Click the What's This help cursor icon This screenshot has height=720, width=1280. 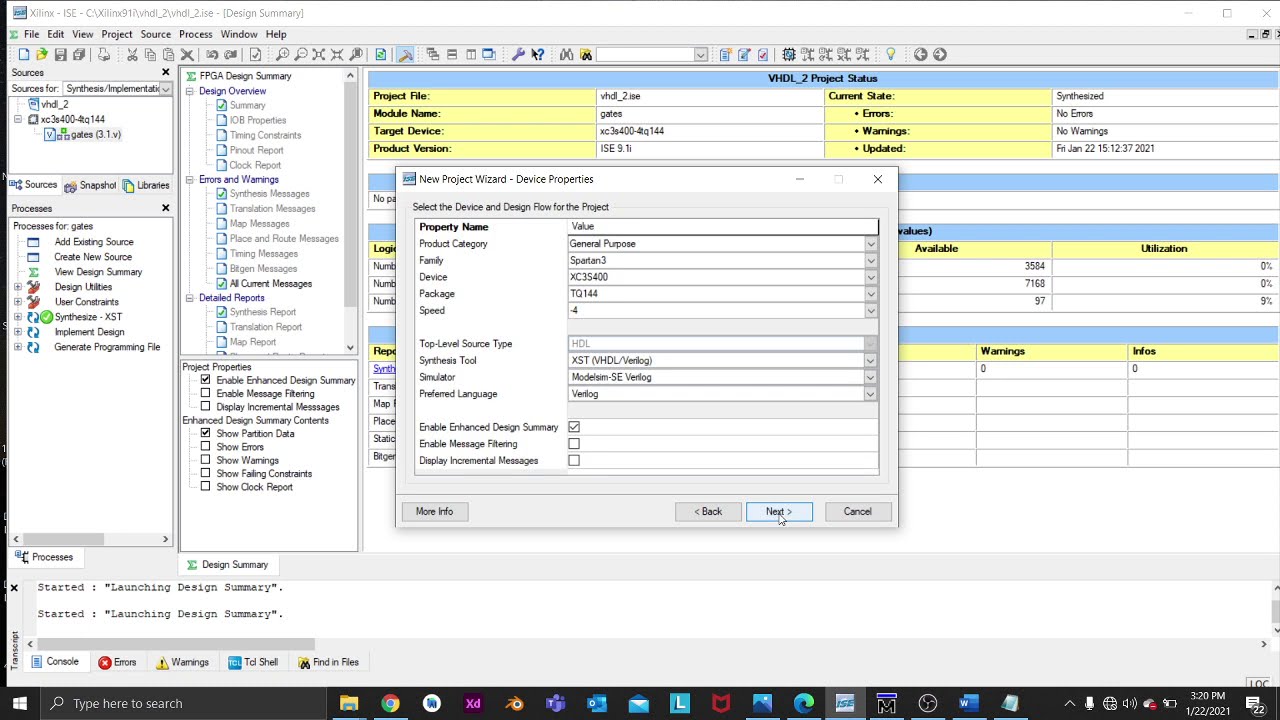[537, 54]
